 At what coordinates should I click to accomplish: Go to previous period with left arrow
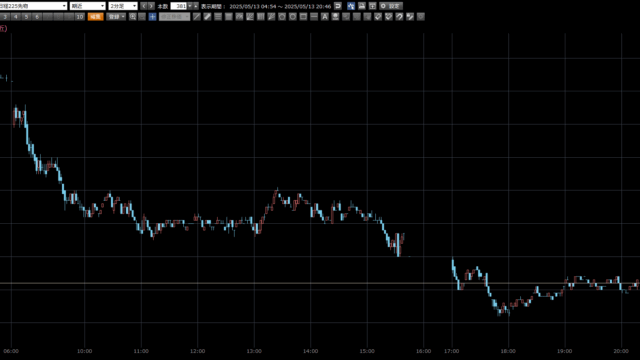(x=144, y=6)
